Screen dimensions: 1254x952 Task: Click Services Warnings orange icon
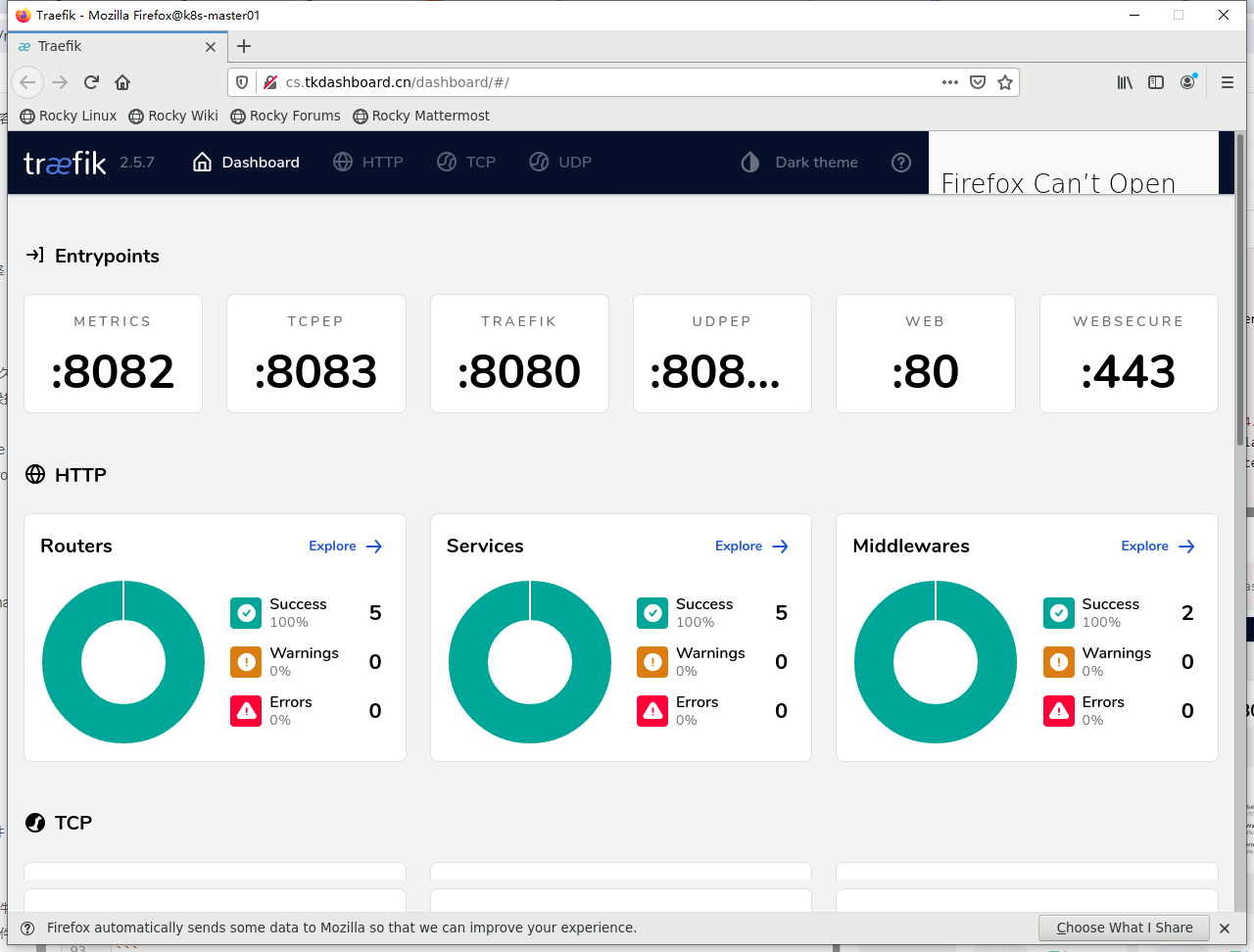click(652, 662)
